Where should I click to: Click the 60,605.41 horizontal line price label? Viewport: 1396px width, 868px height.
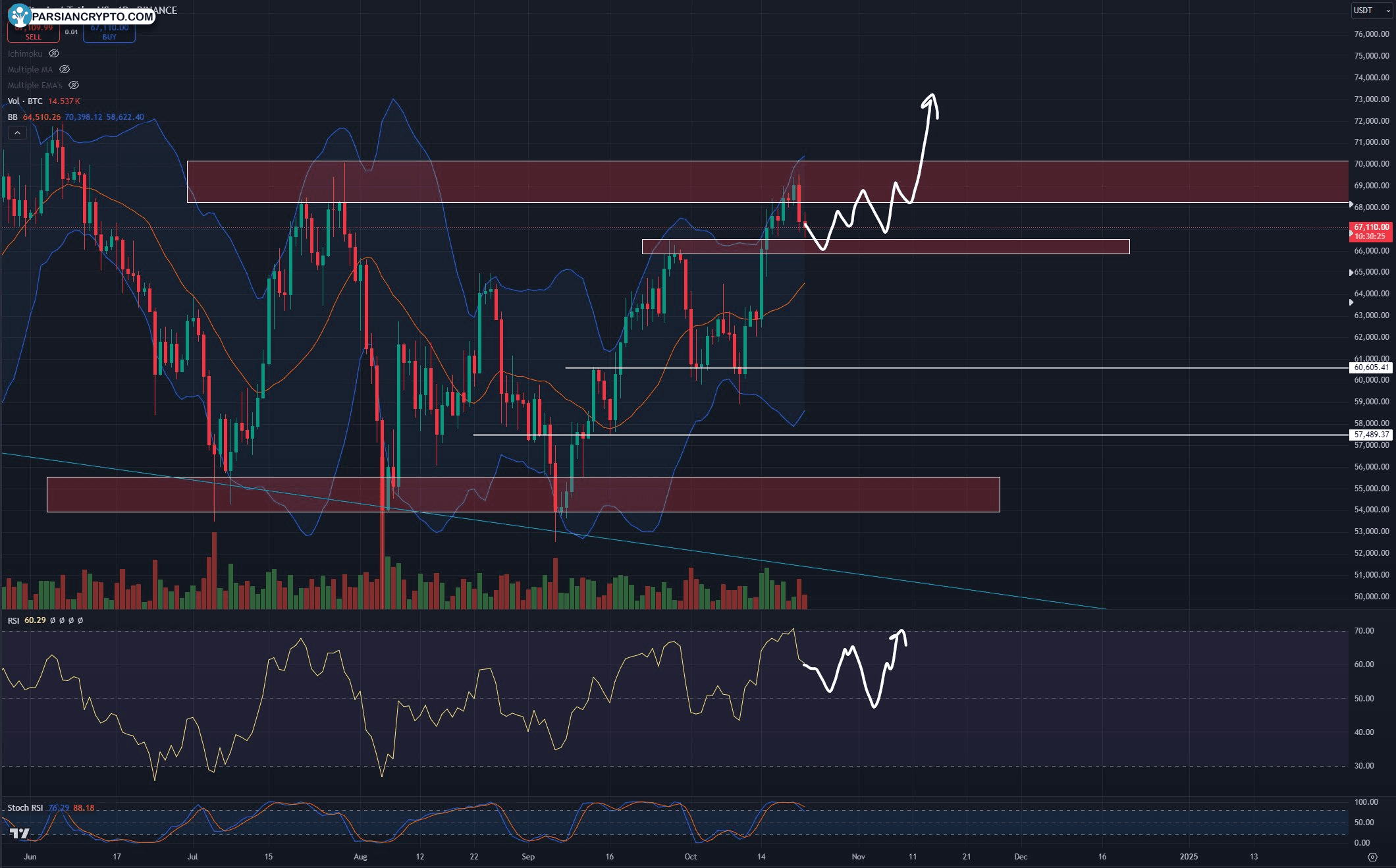pos(1371,367)
